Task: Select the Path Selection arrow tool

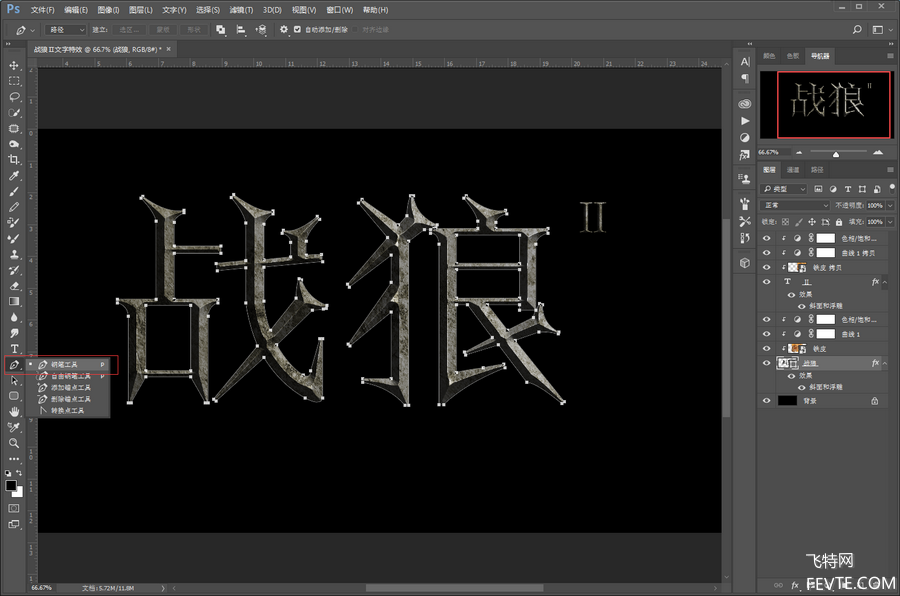Action: [14, 380]
